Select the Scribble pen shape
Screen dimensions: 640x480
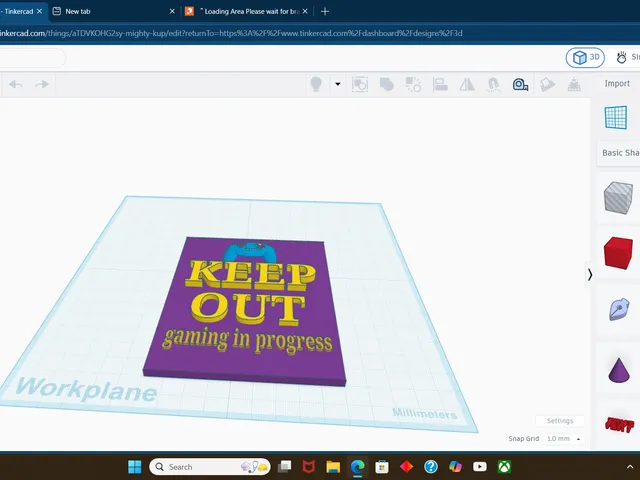tap(619, 309)
